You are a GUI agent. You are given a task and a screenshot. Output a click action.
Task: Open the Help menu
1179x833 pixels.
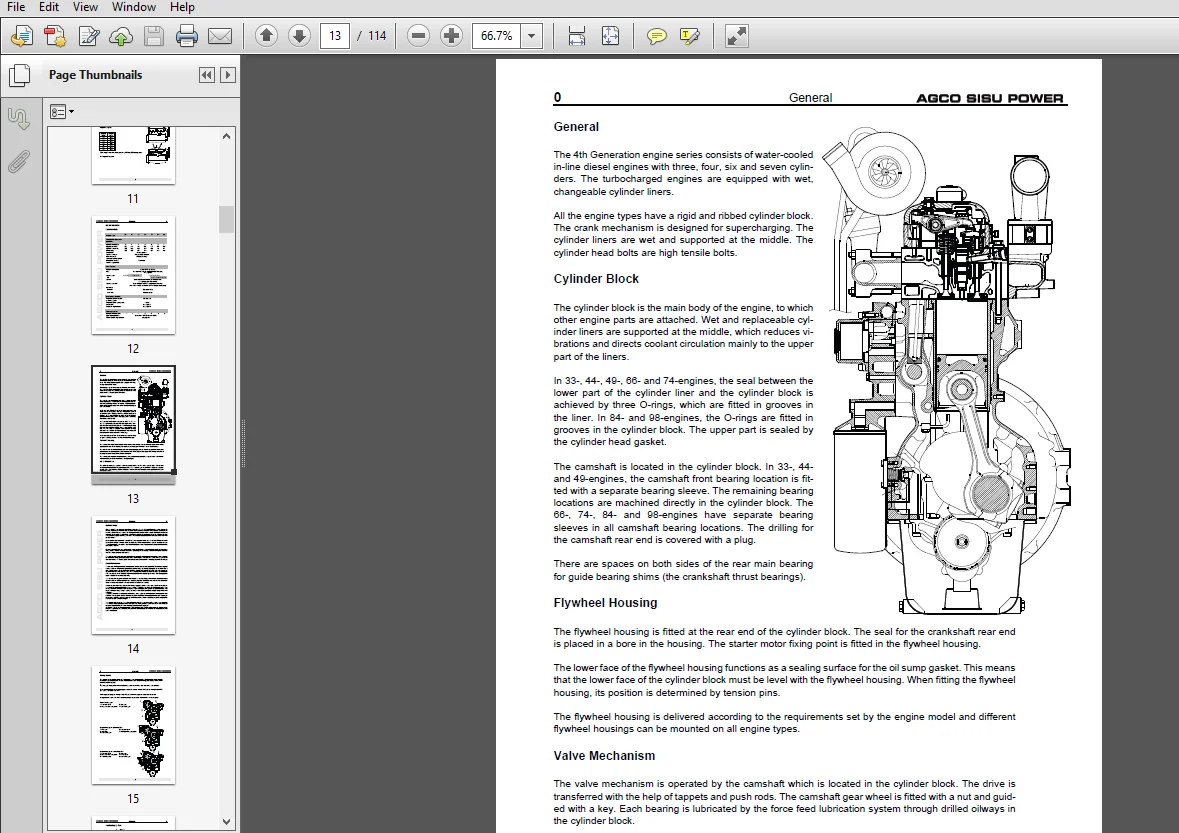tap(182, 7)
